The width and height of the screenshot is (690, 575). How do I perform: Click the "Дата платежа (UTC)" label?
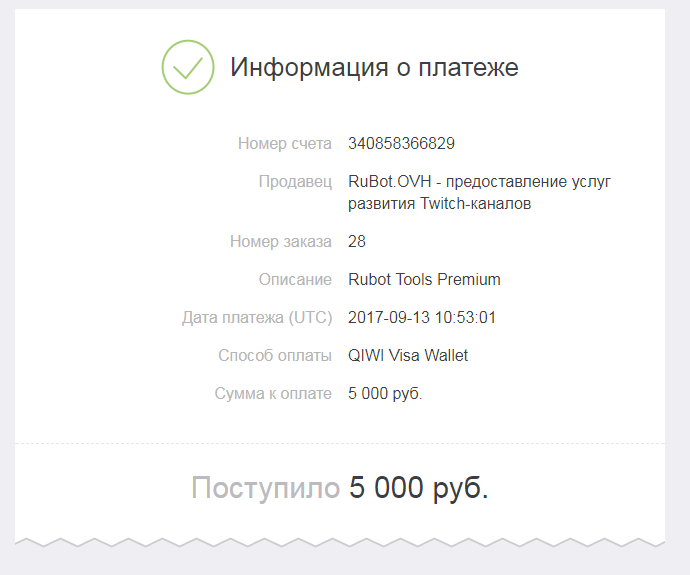tap(256, 318)
